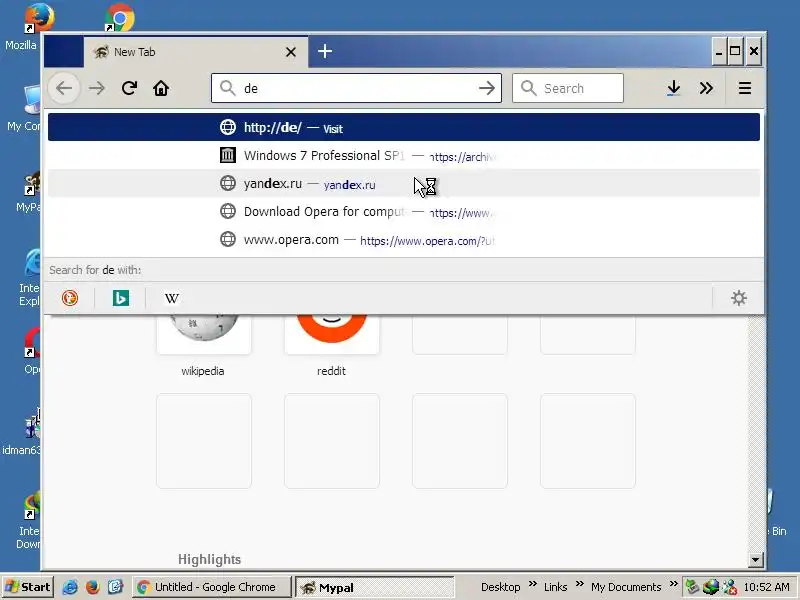
Task: Expand the My Documents toolbar chevron
Action: (673, 584)
